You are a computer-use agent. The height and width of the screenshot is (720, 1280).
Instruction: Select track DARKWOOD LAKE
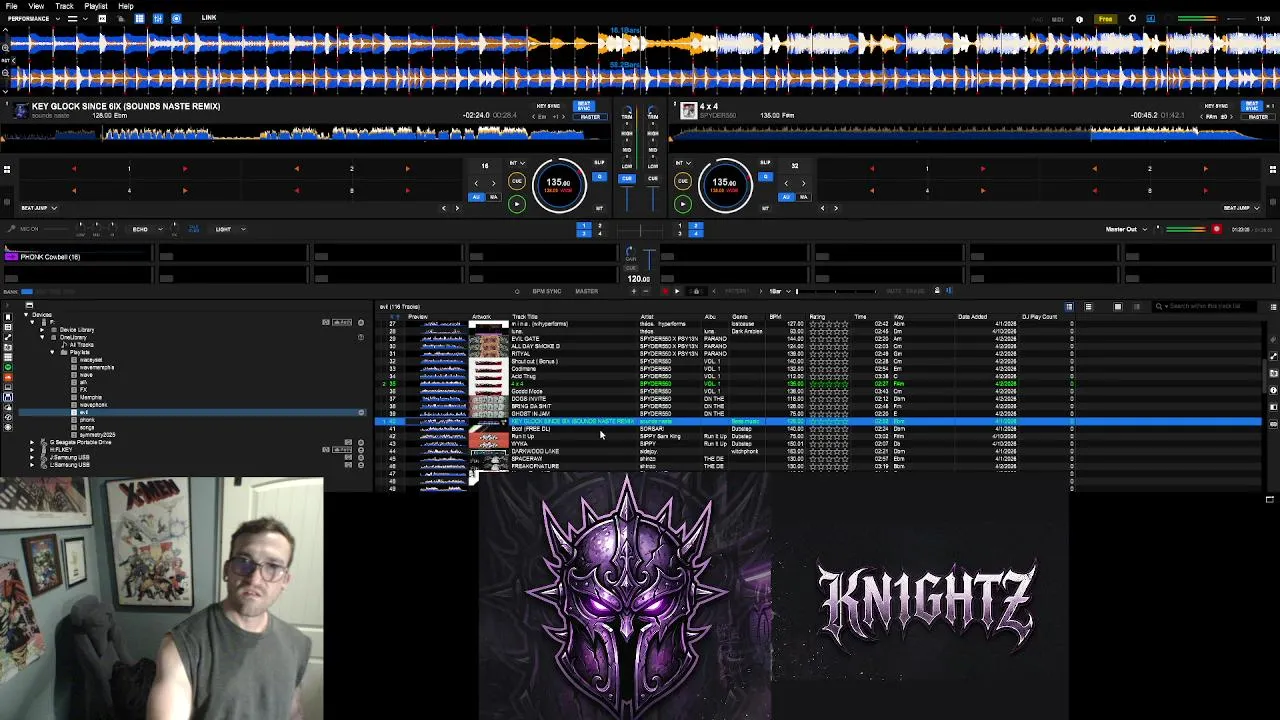pyautogui.click(x=535, y=451)
